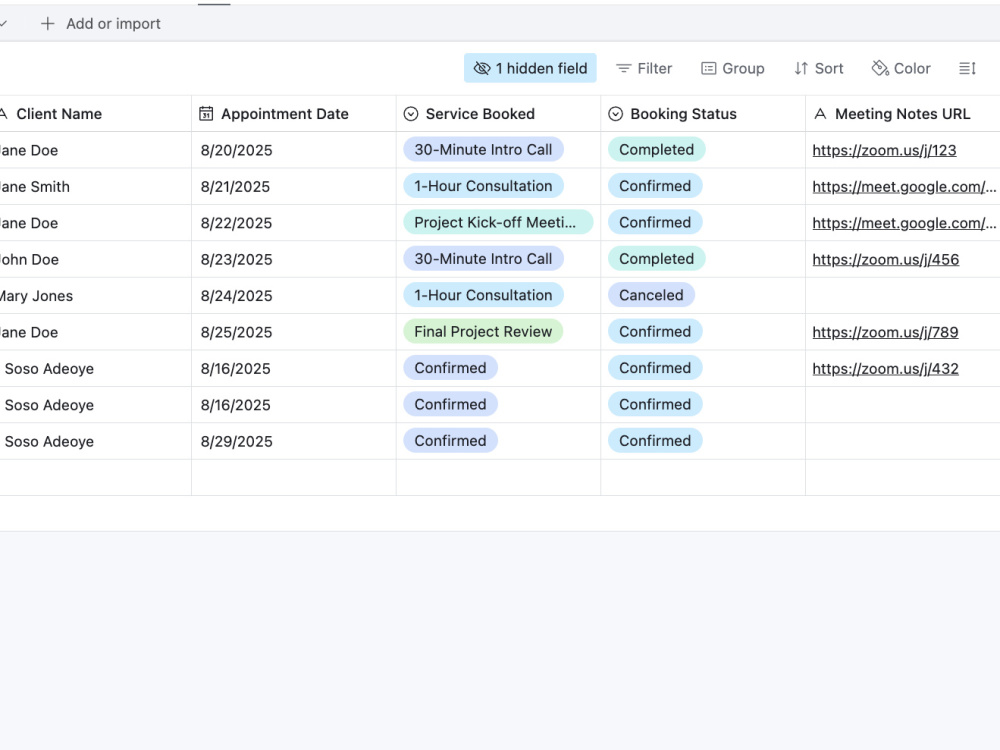1000x750 pixels.
Task: Select the 8/21/2025 date cell
Action: tap(294, 187)
